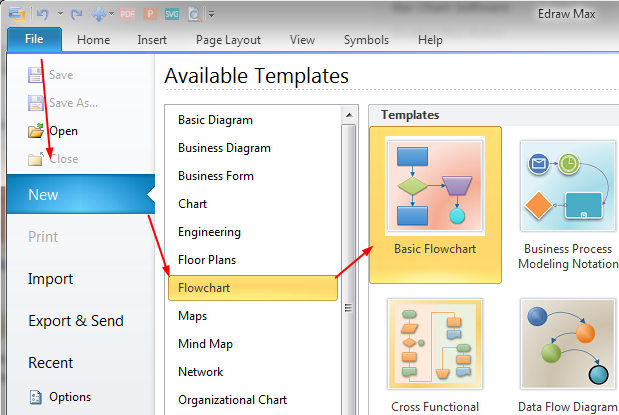
Task: Choose the Cross Functional template thumbnail
Action: 435,344
